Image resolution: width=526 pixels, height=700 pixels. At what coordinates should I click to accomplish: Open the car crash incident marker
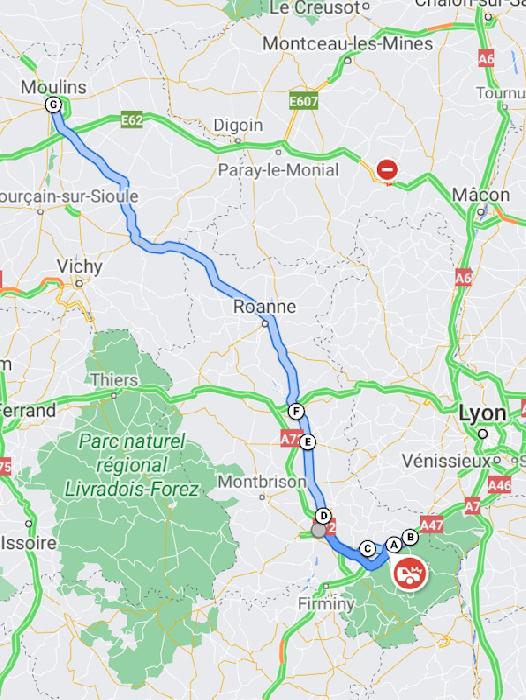coord(409,574)
